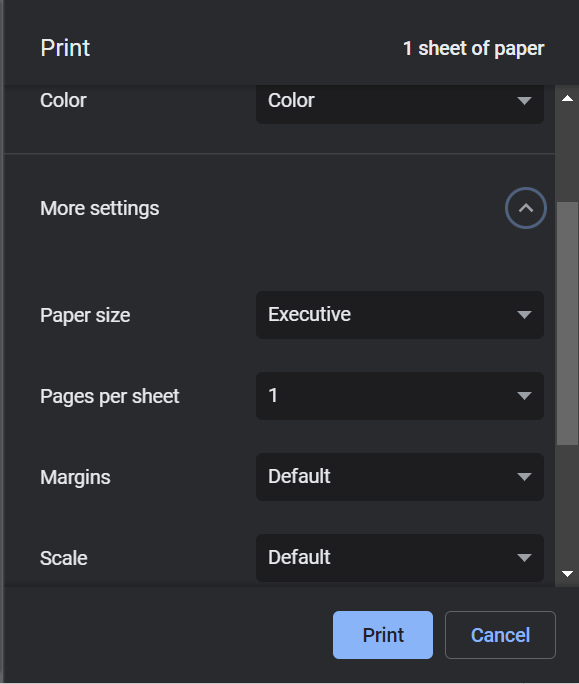Click the Scale dropdown's triangle arrow
The image size is (579, 684).
pos(524,558)
